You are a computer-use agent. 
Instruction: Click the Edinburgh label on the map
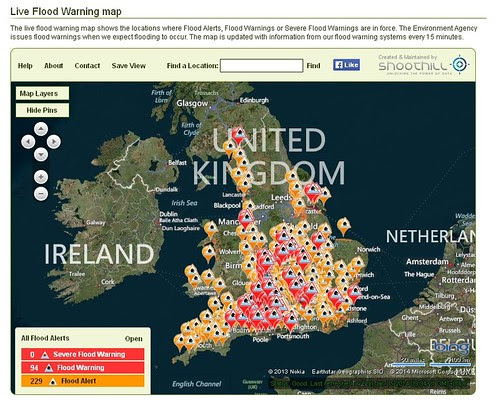pyautogui.click(x=254, y=100)
